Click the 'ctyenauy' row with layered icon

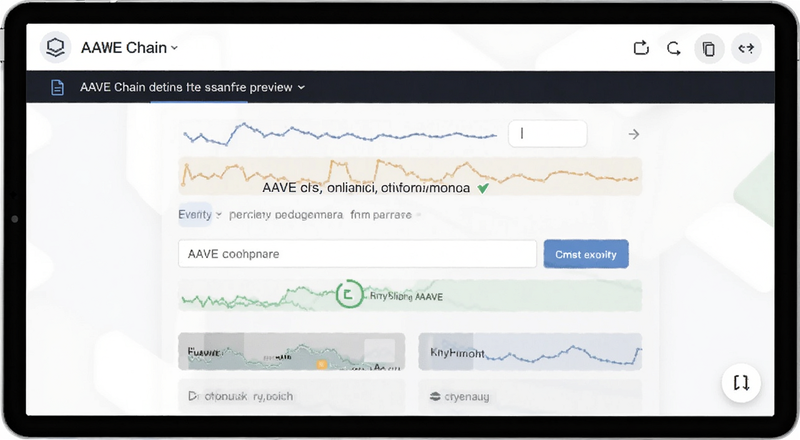tap(530, 396)
